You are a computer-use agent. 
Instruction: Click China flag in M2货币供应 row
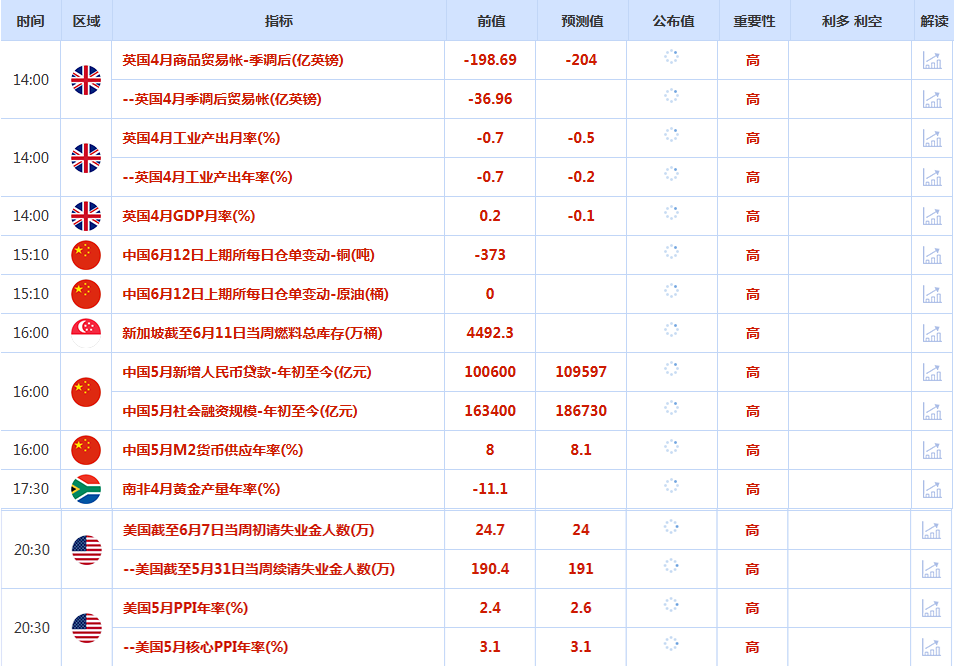click(86, 449)
